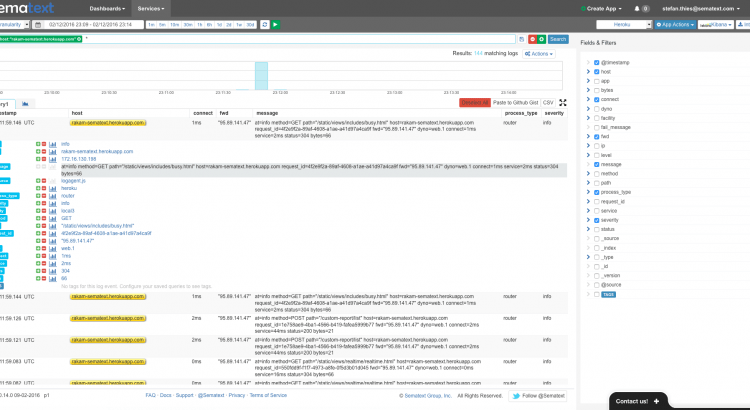The image size is (750, 410).
Task: Open the granularity dropdown
Action: tap(13, 24)
